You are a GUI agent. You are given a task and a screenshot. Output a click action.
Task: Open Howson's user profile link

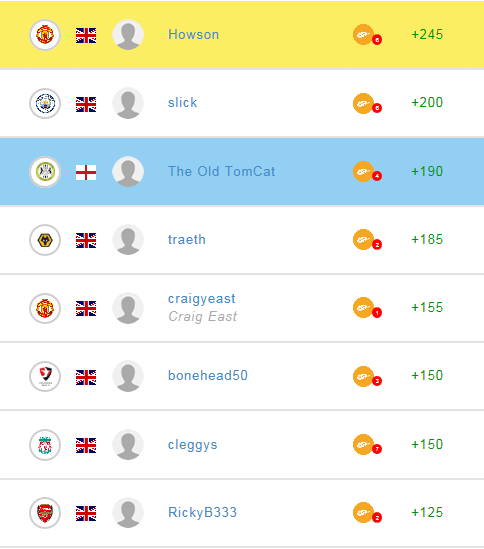tap(193, 34)
